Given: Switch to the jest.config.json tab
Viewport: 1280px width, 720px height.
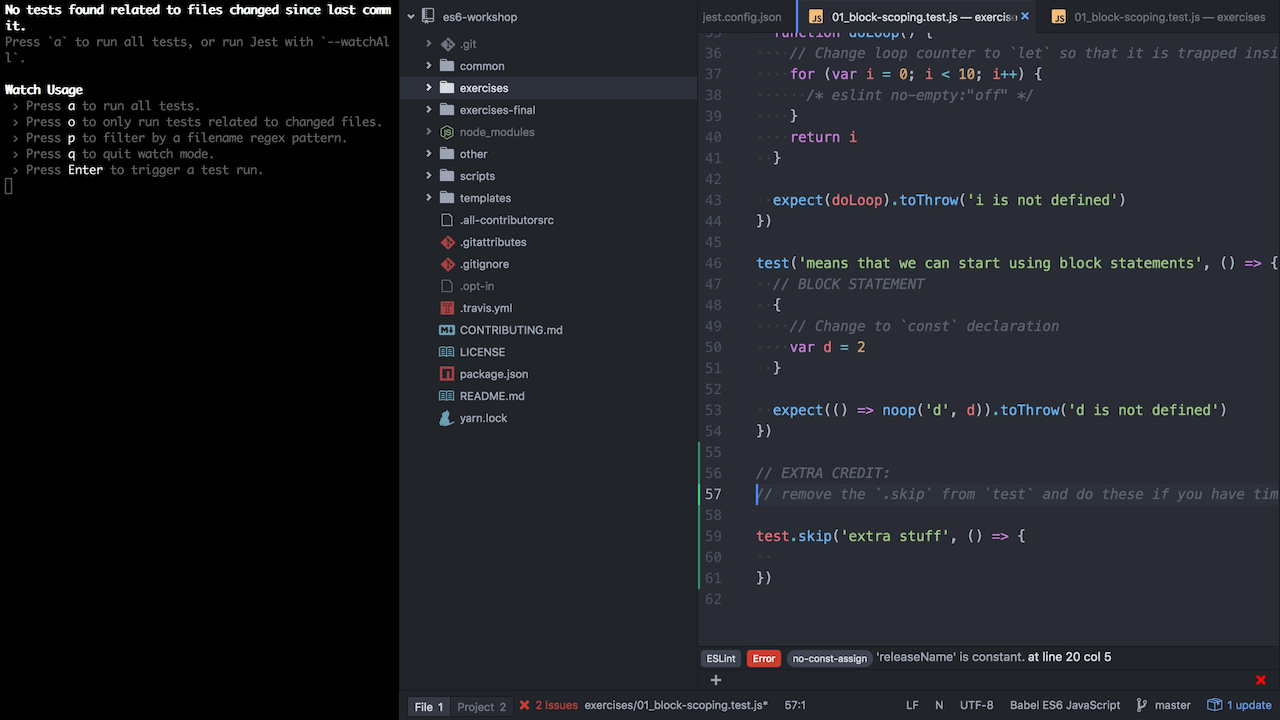Looking at the screenshot, I should 742,17.
